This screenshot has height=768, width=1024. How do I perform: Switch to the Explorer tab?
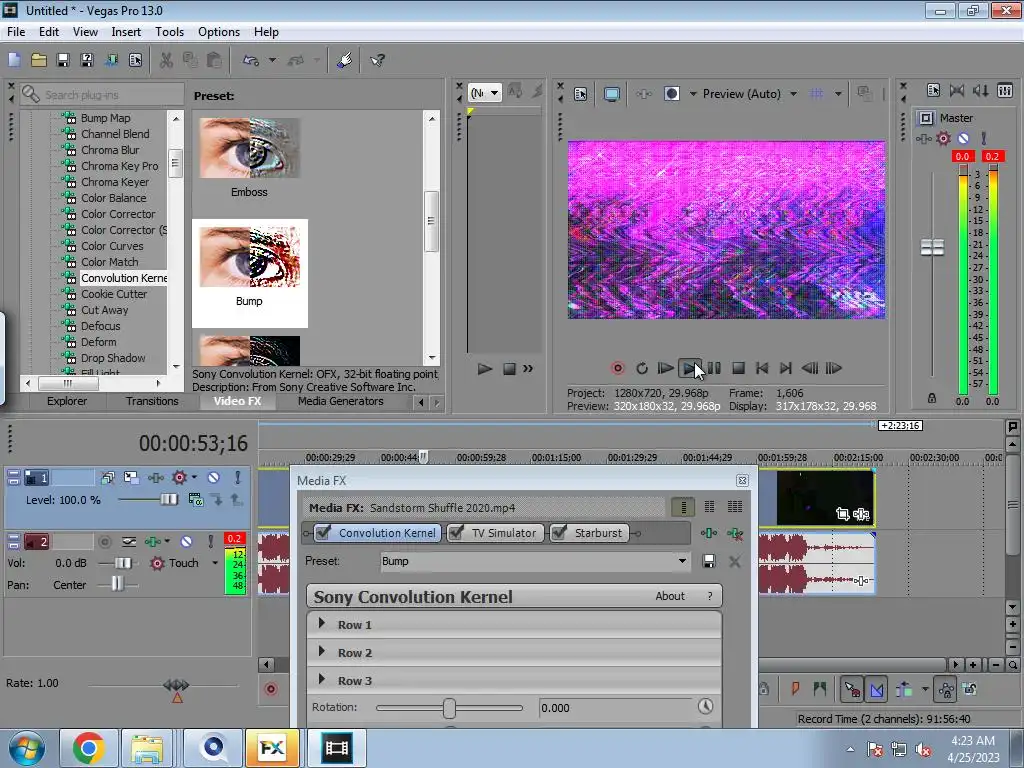(x=67, y=401)
